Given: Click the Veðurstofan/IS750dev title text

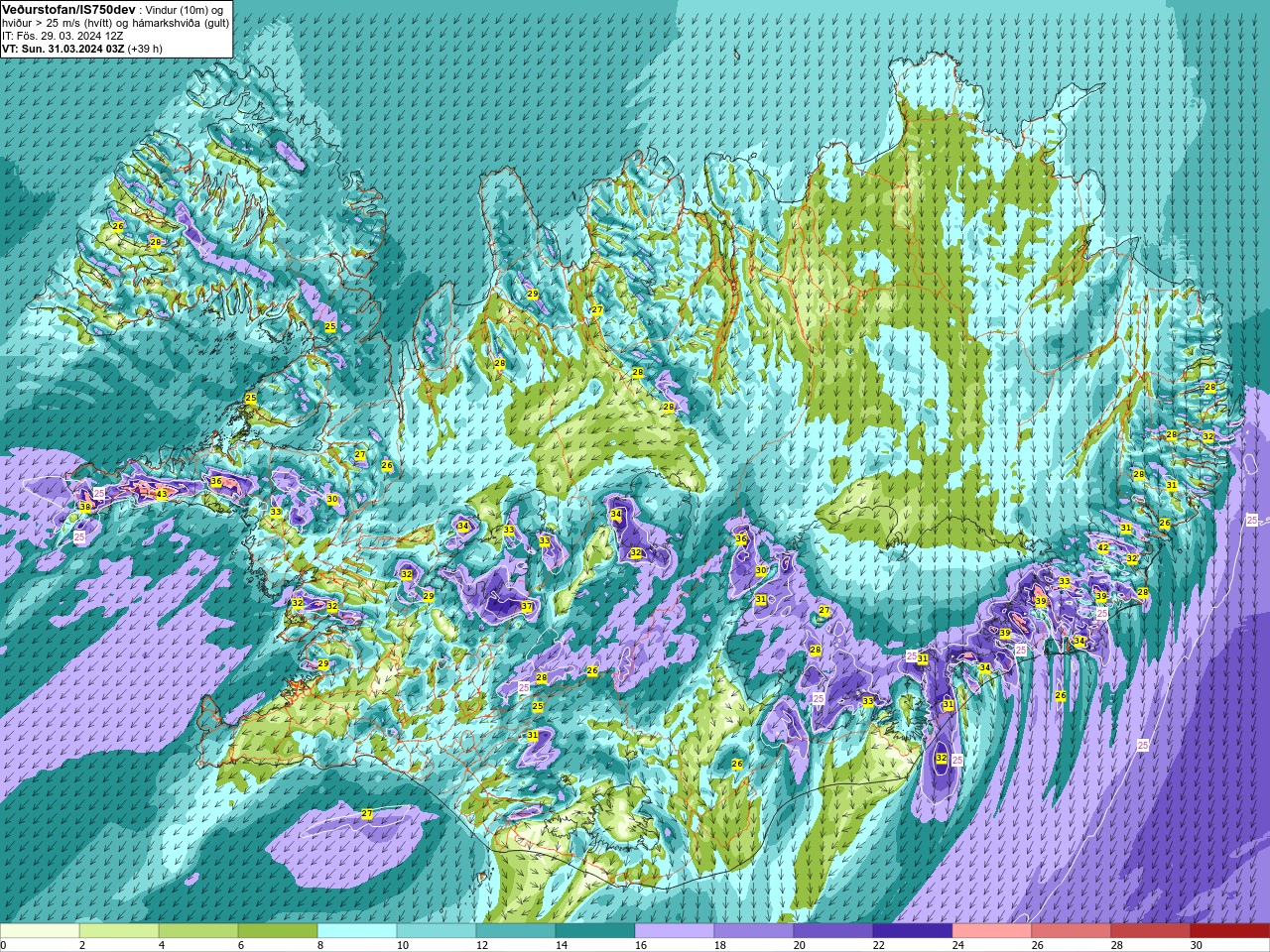Looking at the screenshot, I should pyautogui.click(x=68, y=9).
